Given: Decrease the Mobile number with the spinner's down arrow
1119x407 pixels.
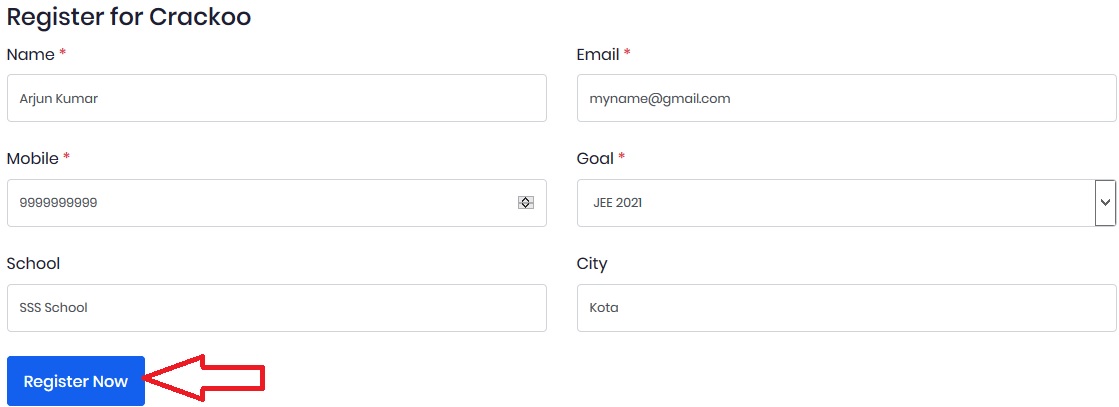Looking at the screenshot, I should (526, 206).
